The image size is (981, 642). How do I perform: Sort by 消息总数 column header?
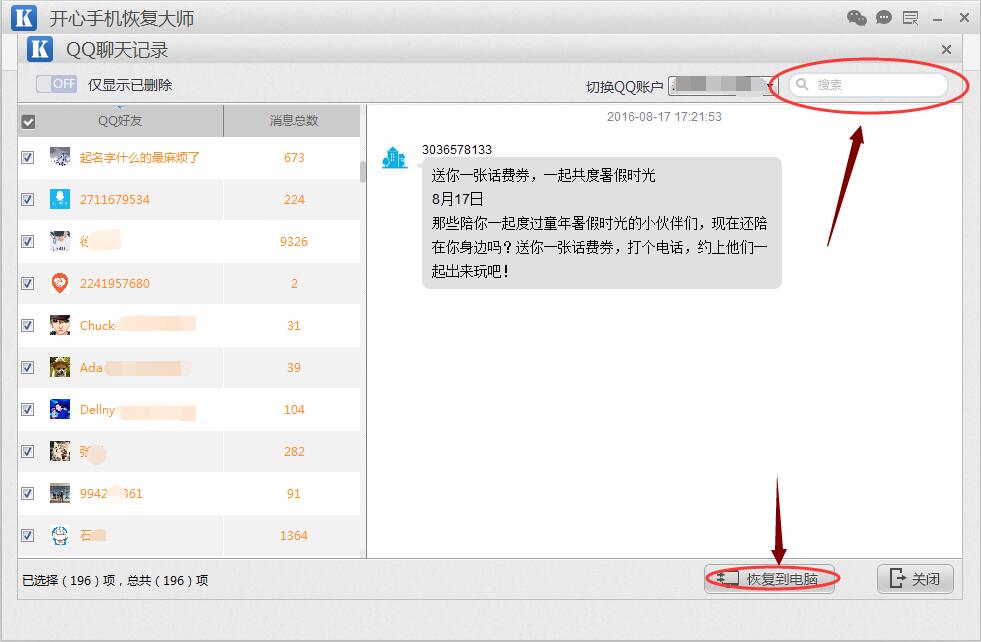click(x=293, y=121)
